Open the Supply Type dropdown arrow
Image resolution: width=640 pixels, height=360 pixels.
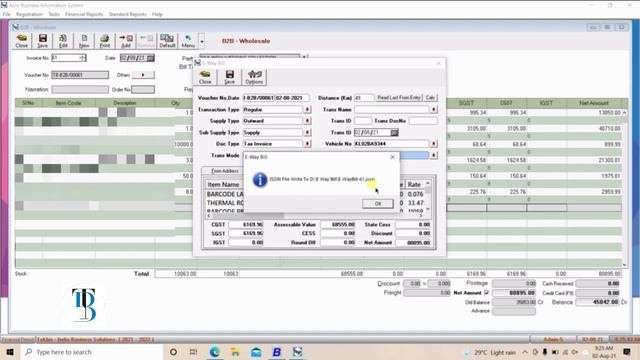pyautogui.click(x=307, y=121)
